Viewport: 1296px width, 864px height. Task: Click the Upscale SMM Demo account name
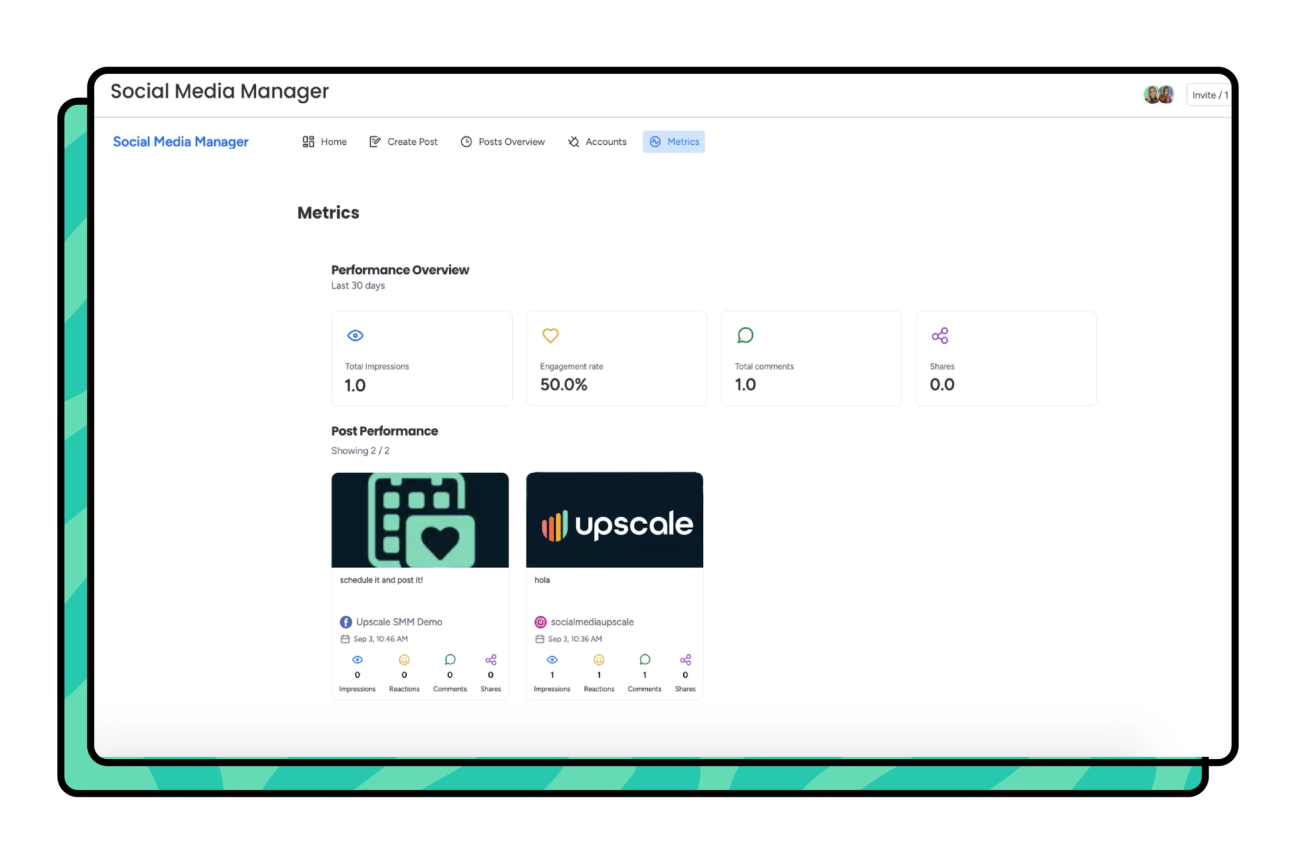399,622
